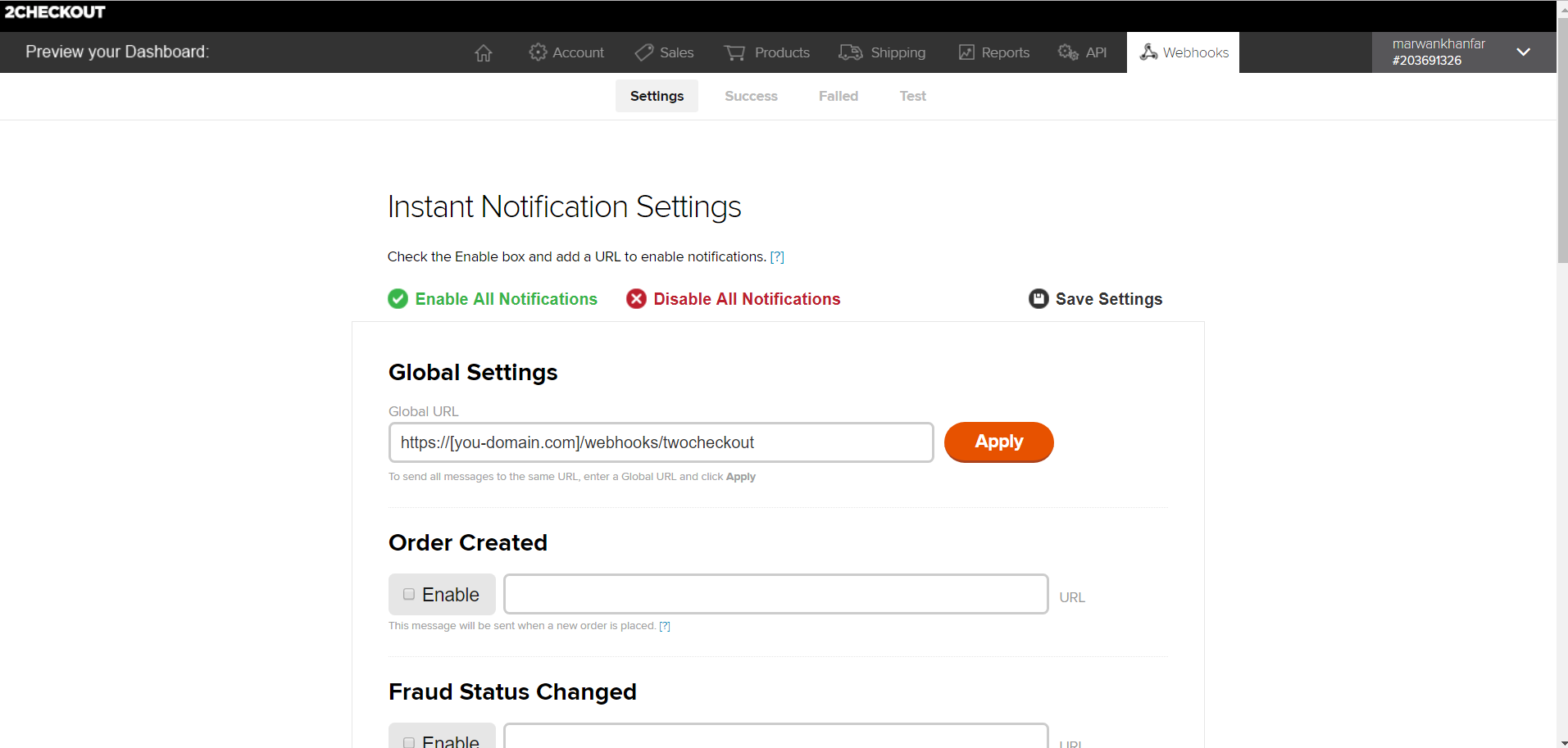This screenshot has width=1568, height=748.
Task: Click the Shipping truck icon
Action: 851,52
